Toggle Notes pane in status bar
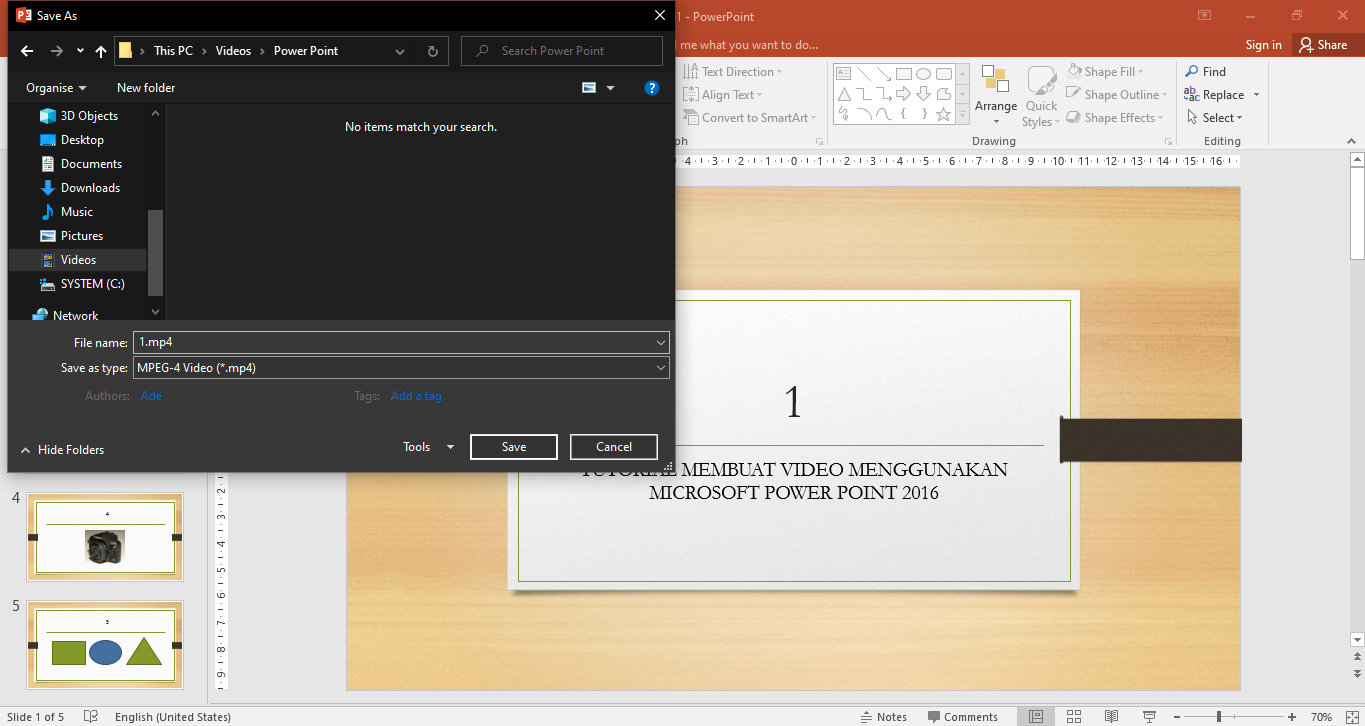The image size is (1365, 726). click(884, 716)
